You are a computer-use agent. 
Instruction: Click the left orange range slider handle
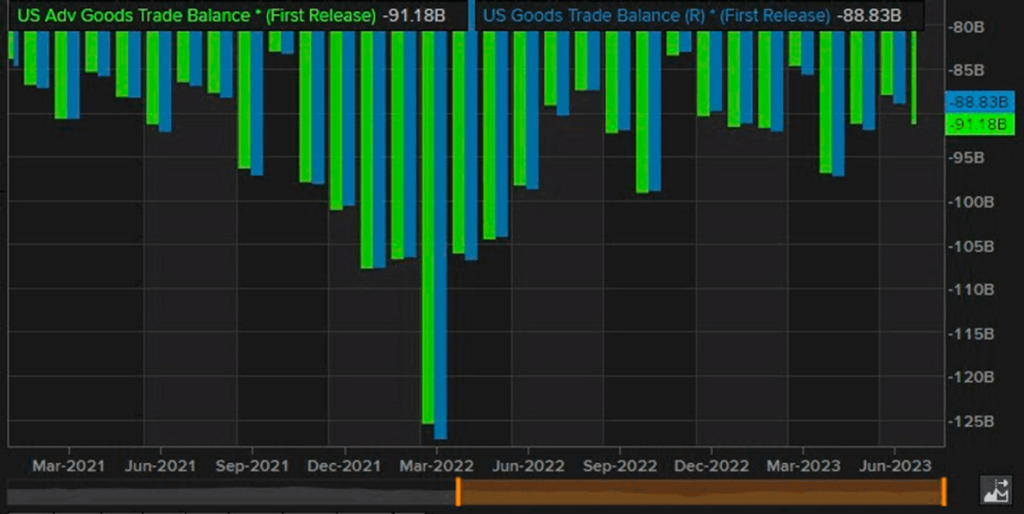458,491
